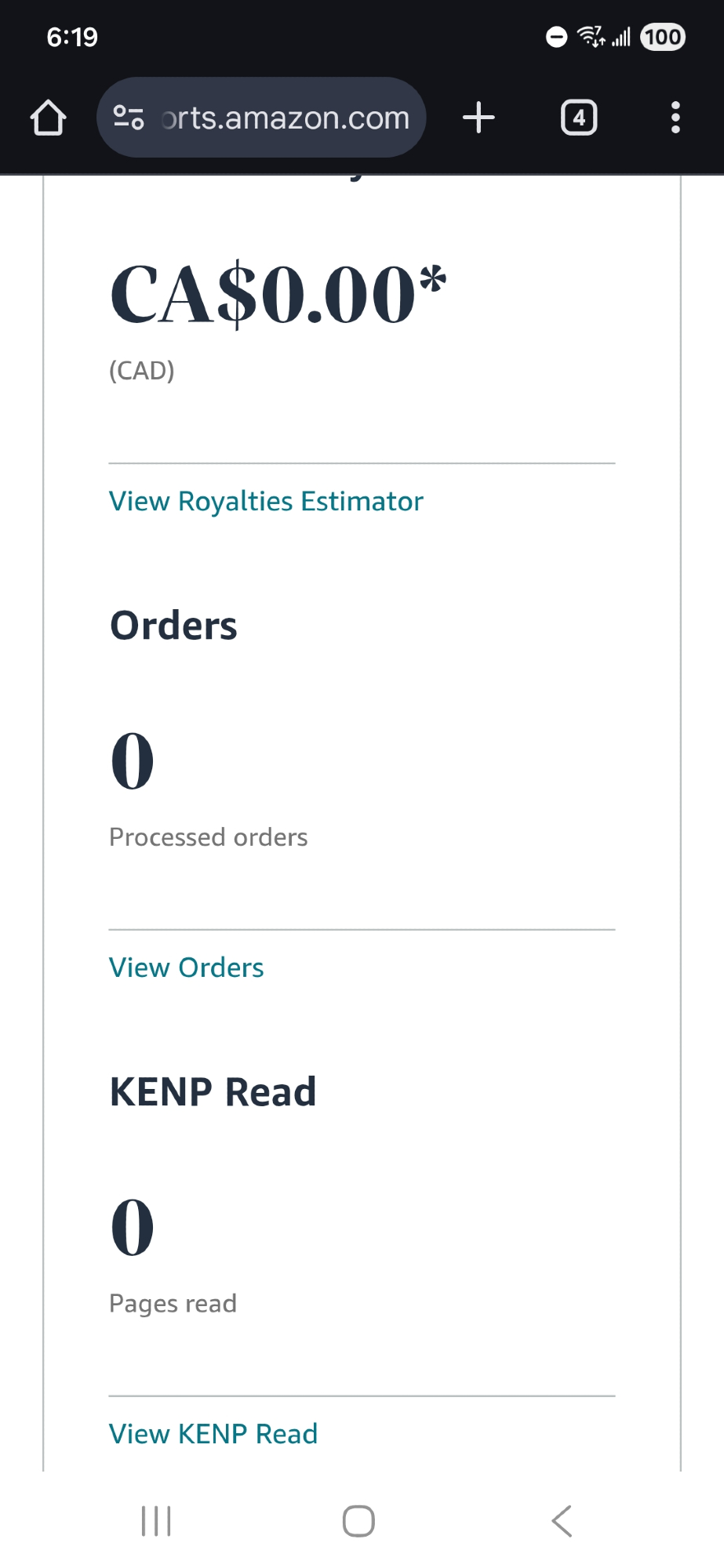Viewport: 724px width, 1568px height.
Task: Open View Royalties Estimator link
Action: point(266,501)
